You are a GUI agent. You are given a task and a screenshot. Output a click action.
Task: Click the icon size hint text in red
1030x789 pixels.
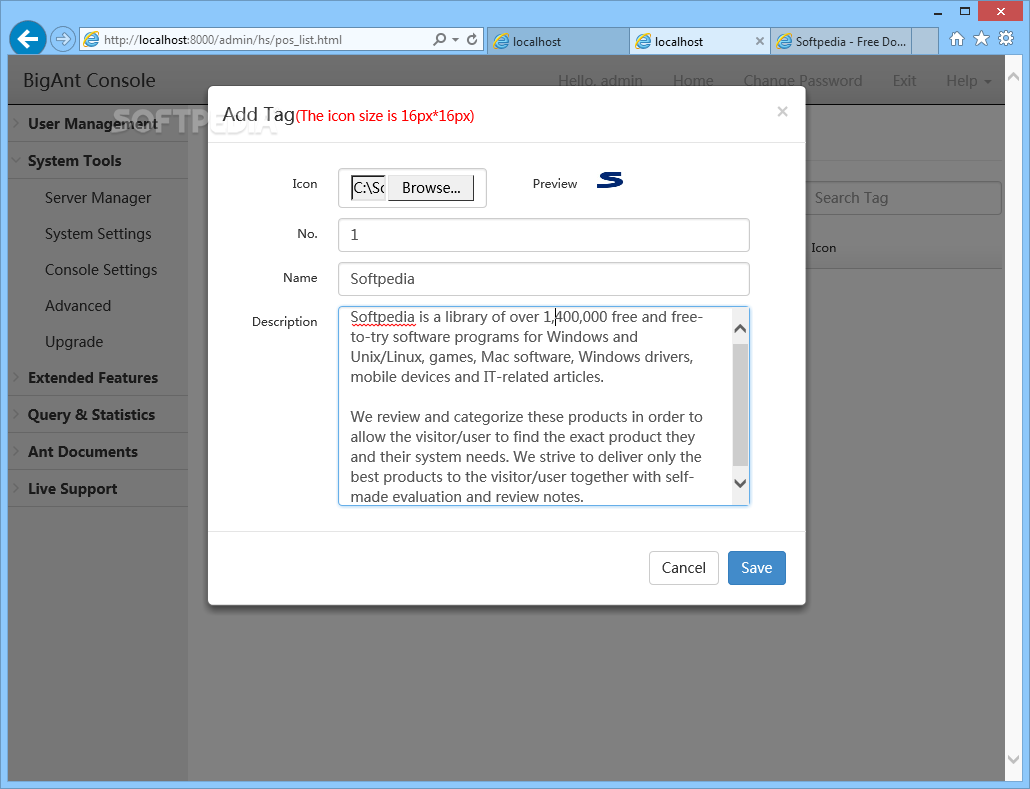click(385, 116)
